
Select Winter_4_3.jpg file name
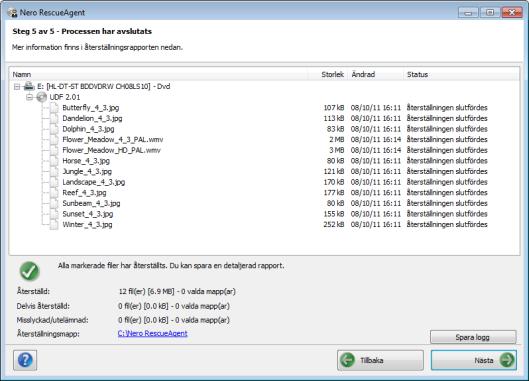pyautogui.click(x=87, y=225)
